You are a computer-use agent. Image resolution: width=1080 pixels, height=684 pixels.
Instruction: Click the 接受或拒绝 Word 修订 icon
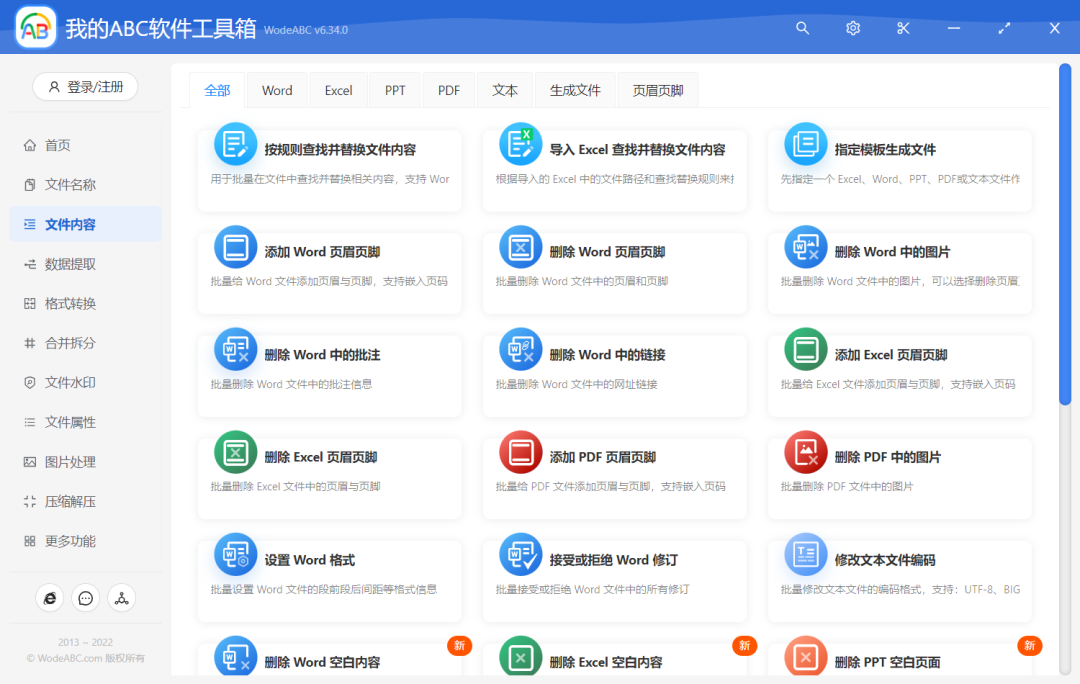(521, 555)
